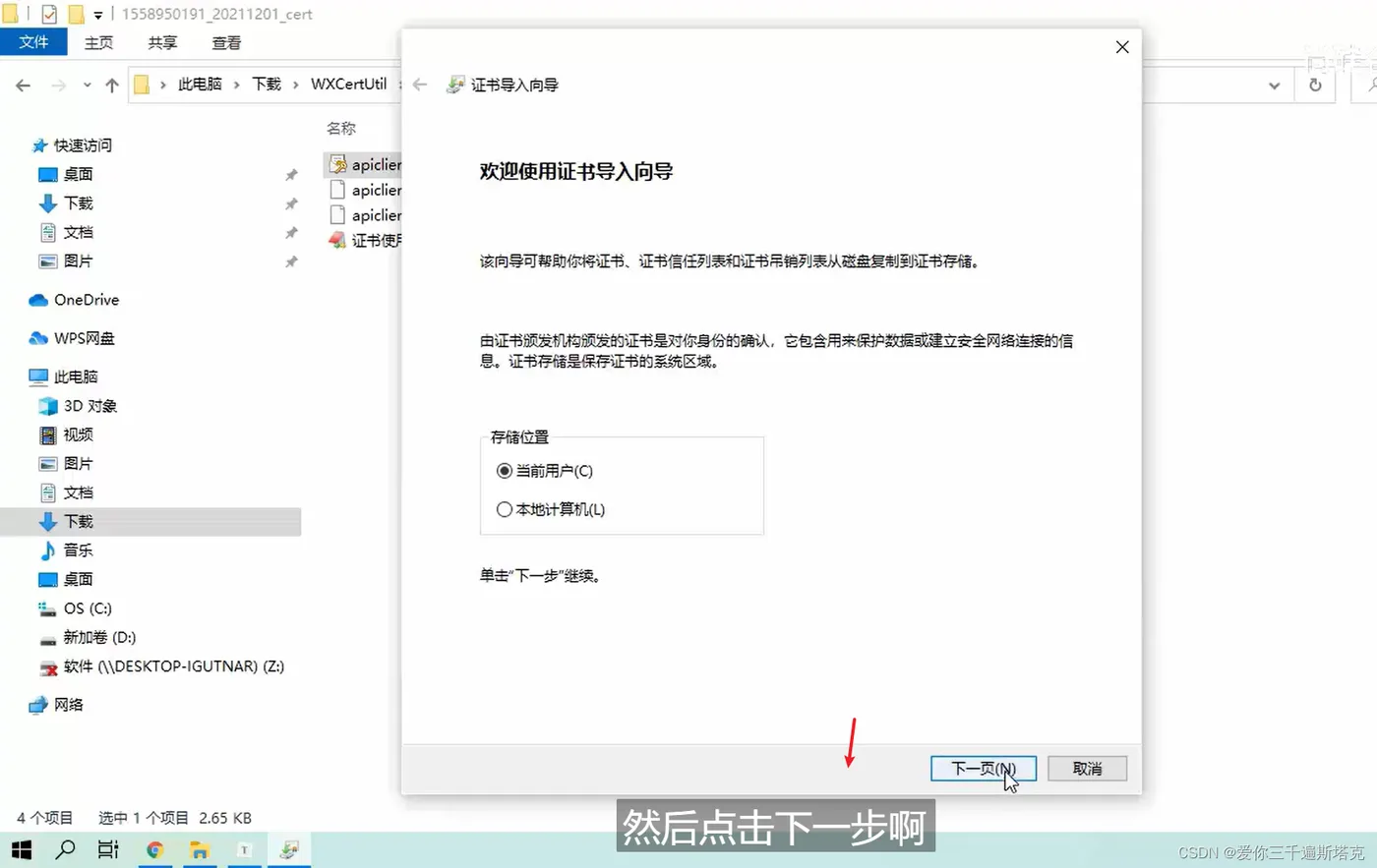Open Chrome from the taskbar
The width and height of the screenshot is (1377, 868).
154,850
